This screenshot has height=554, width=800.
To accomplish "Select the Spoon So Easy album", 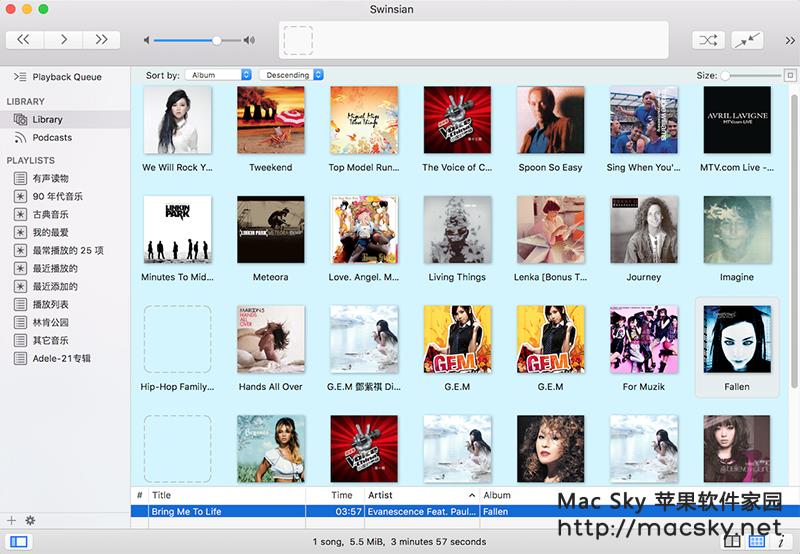I will point(551,120).
